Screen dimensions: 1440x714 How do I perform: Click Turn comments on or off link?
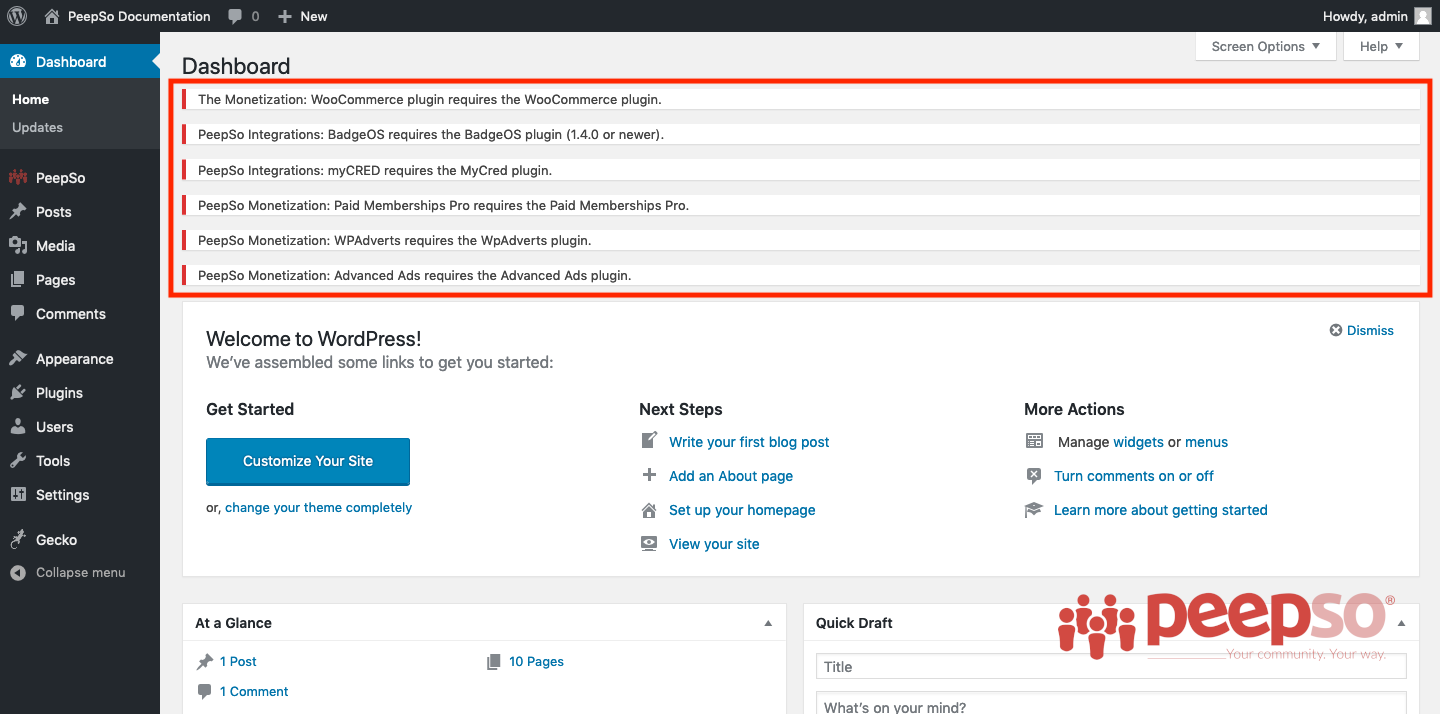(x=1134, y=476)
